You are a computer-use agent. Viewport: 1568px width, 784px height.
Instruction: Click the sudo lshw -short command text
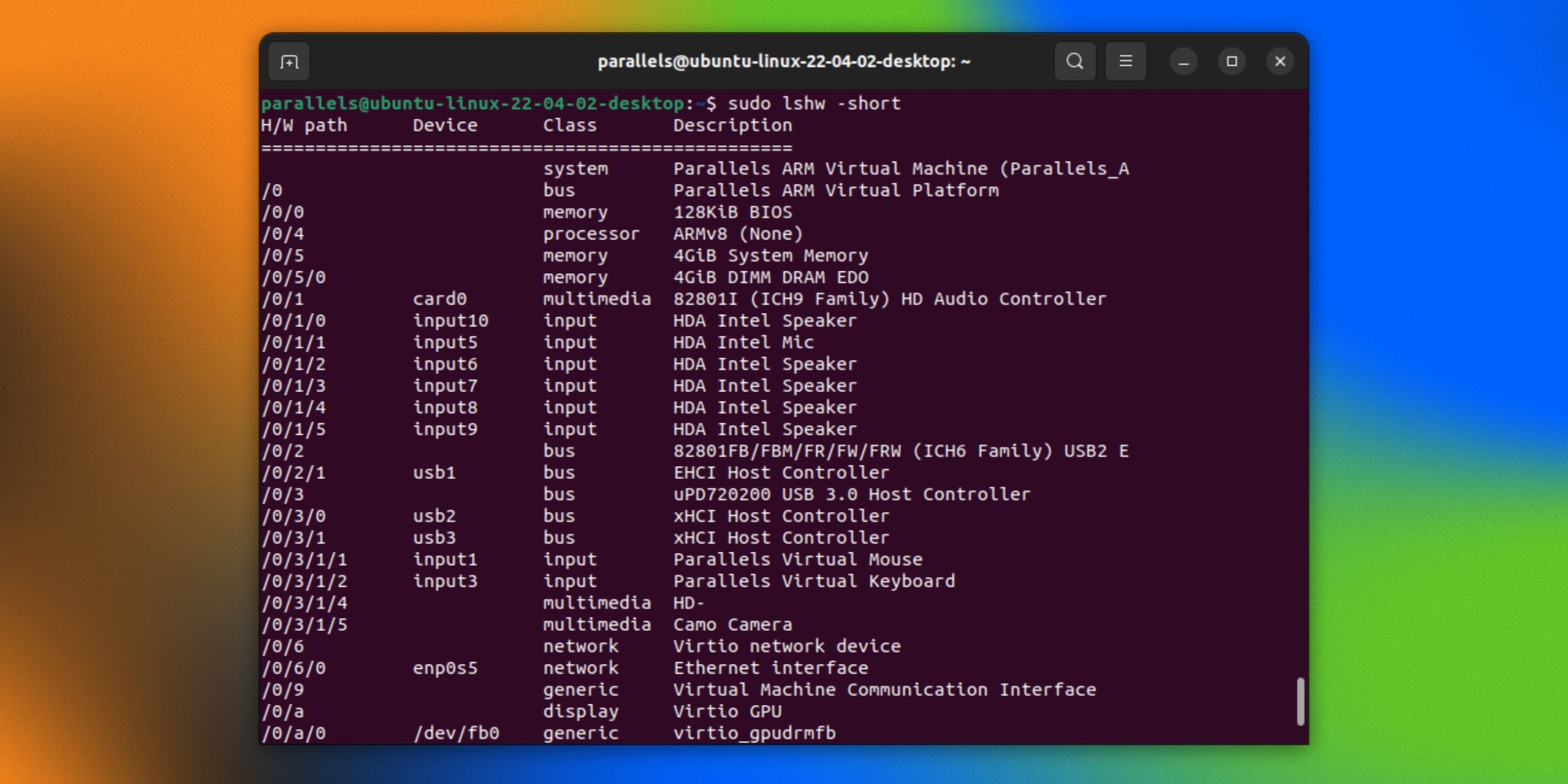[x=815, y=103]
